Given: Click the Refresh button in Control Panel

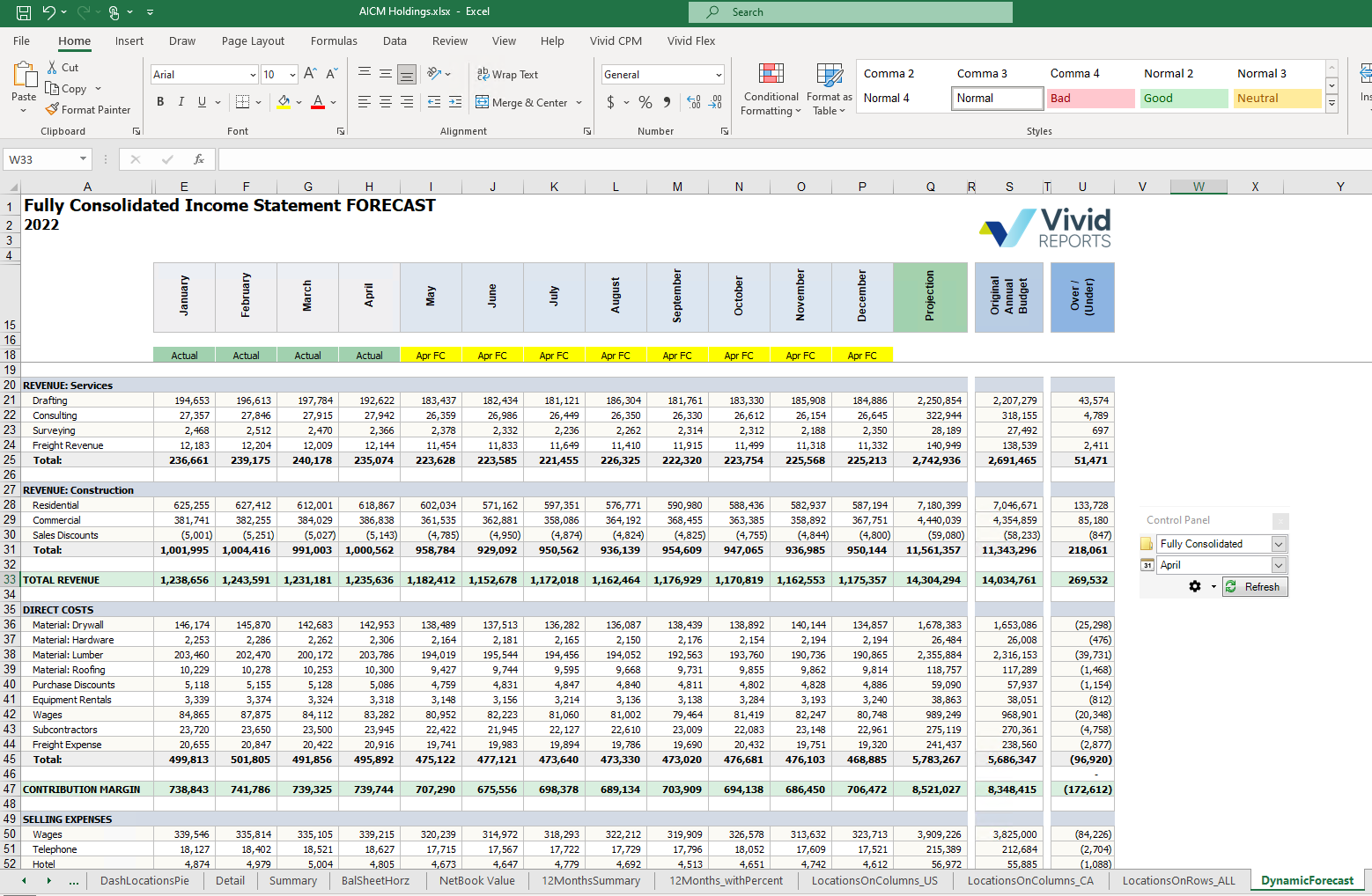Looking at the screenshot, I should [1255, 587].
